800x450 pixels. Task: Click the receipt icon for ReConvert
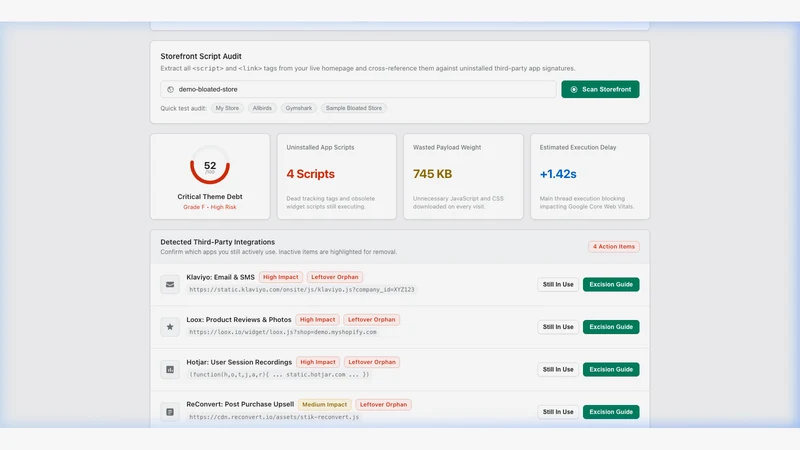tap(170, 412)
